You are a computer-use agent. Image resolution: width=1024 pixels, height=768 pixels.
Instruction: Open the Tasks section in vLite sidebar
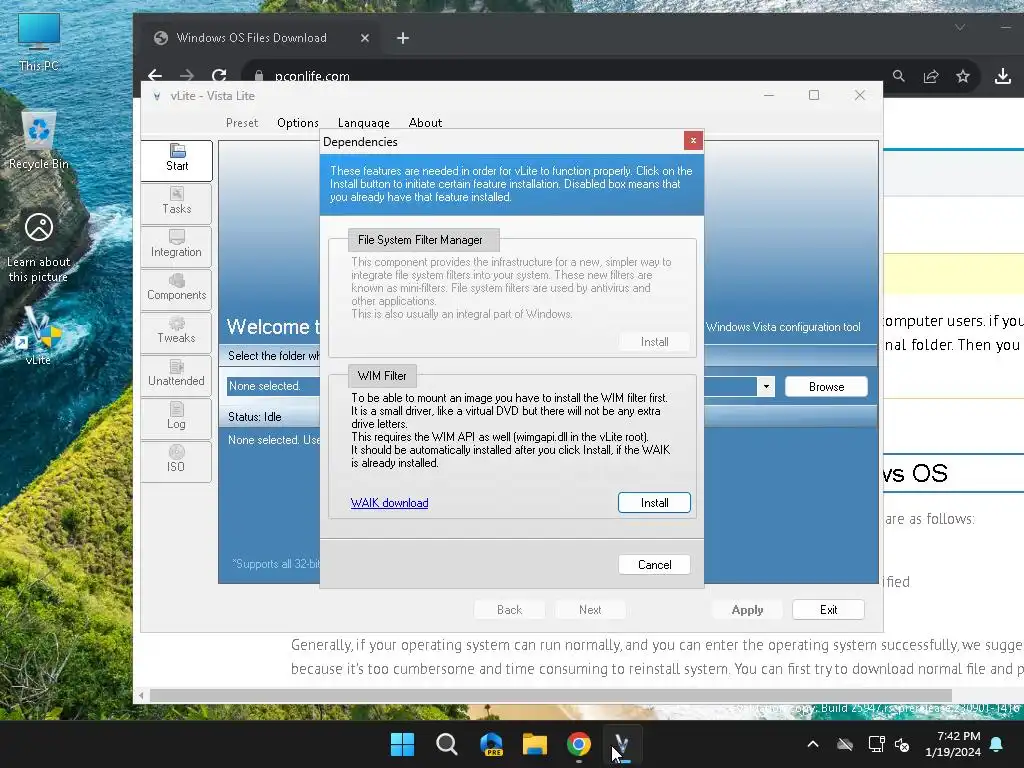(176, 203)
